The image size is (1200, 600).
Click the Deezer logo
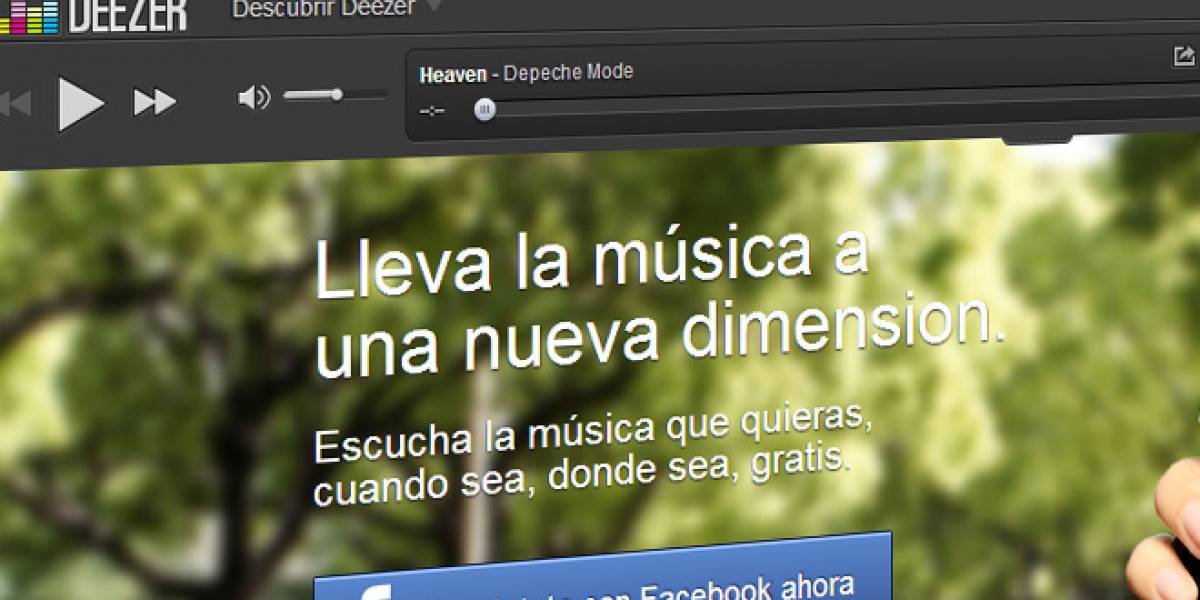pos(92,15)
